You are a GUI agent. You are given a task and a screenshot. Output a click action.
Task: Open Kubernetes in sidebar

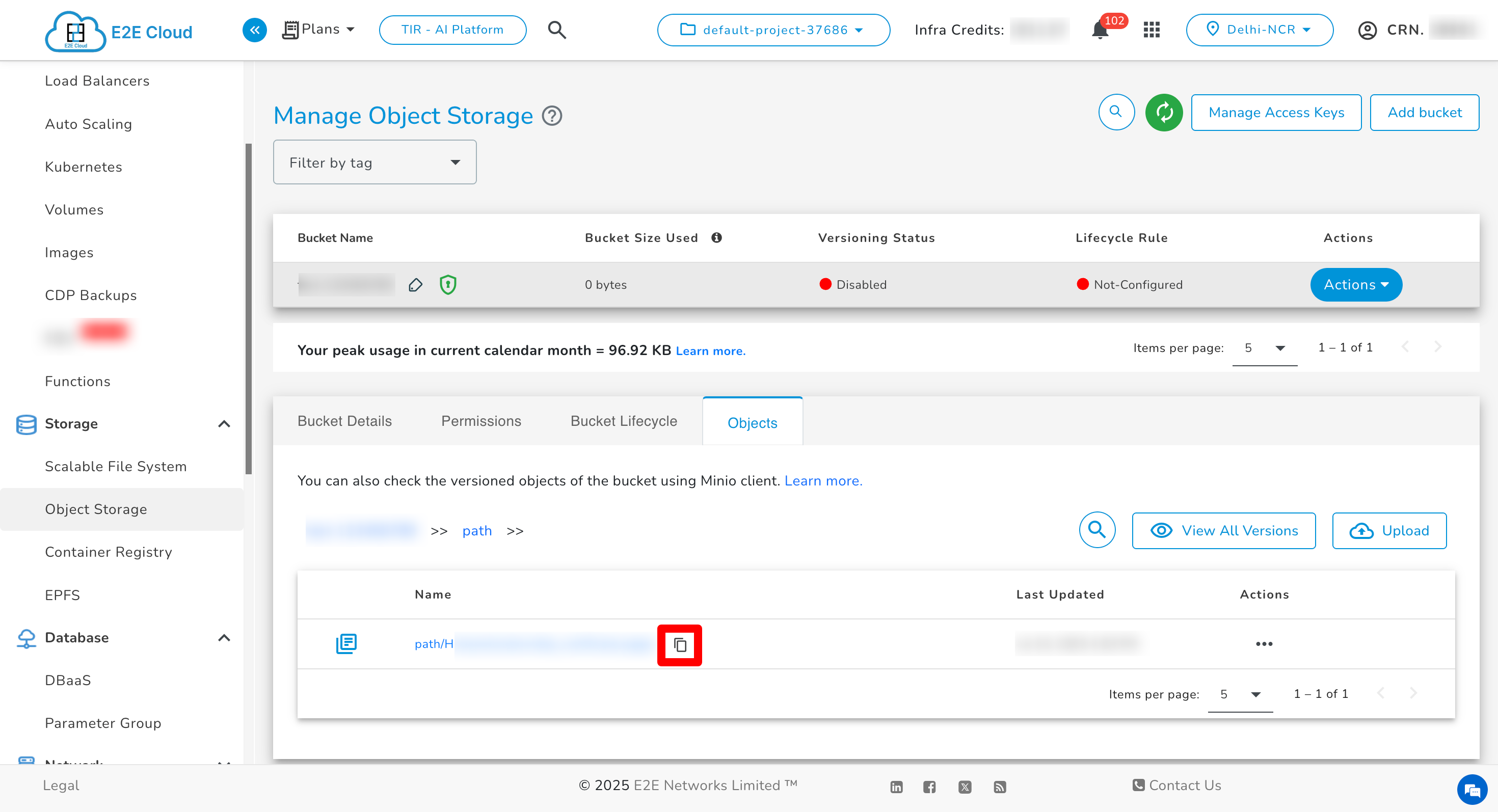coord(83,167)
